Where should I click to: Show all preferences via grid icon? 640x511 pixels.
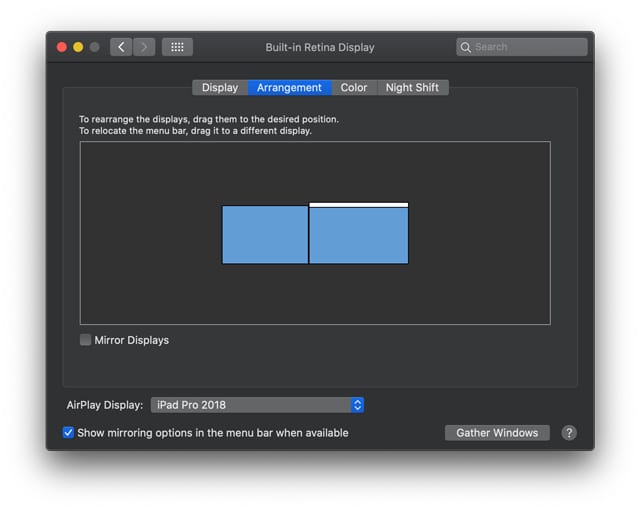tap(177, 47)
